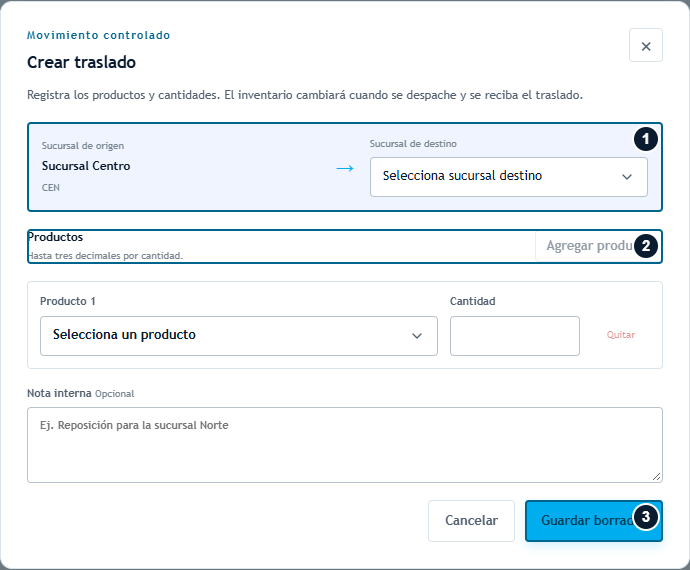Click the Registra los productos y cantidades description
The image size is (690, 570).
click(x=305, y=95)
